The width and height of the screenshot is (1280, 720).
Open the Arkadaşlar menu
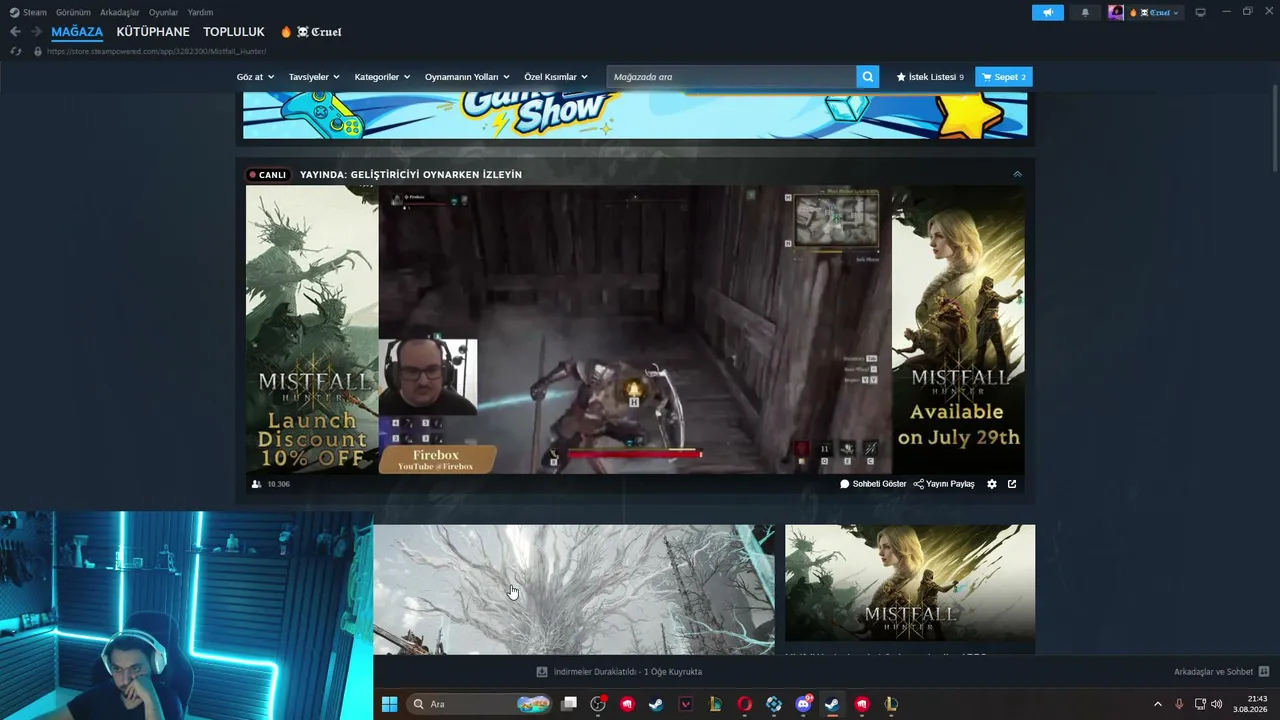(x=120, y=12)
